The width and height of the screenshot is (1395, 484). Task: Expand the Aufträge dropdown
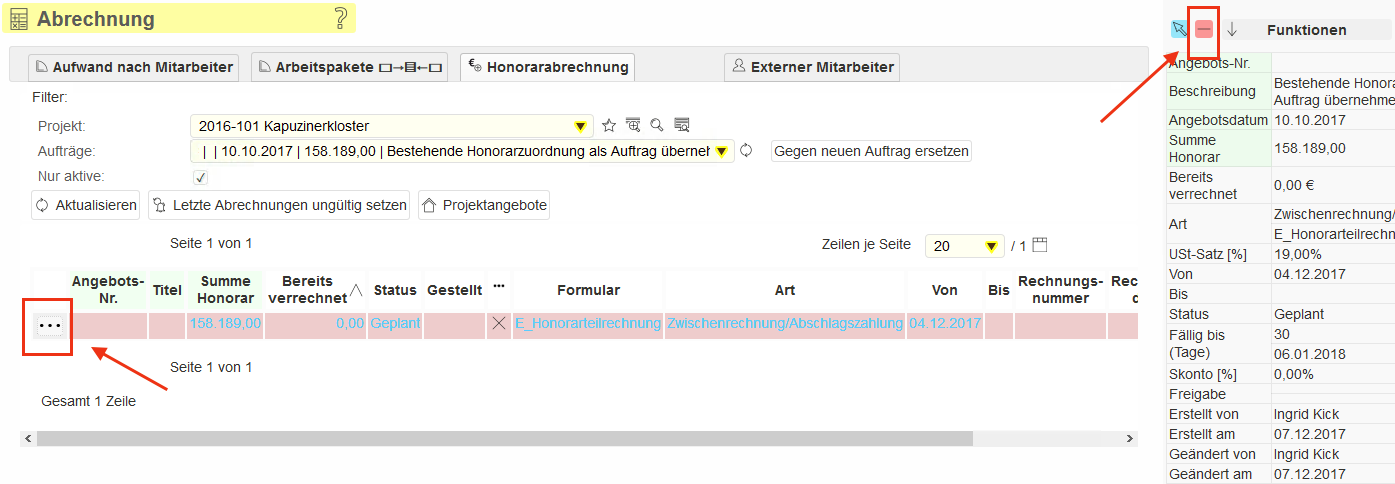click(720, 152)
